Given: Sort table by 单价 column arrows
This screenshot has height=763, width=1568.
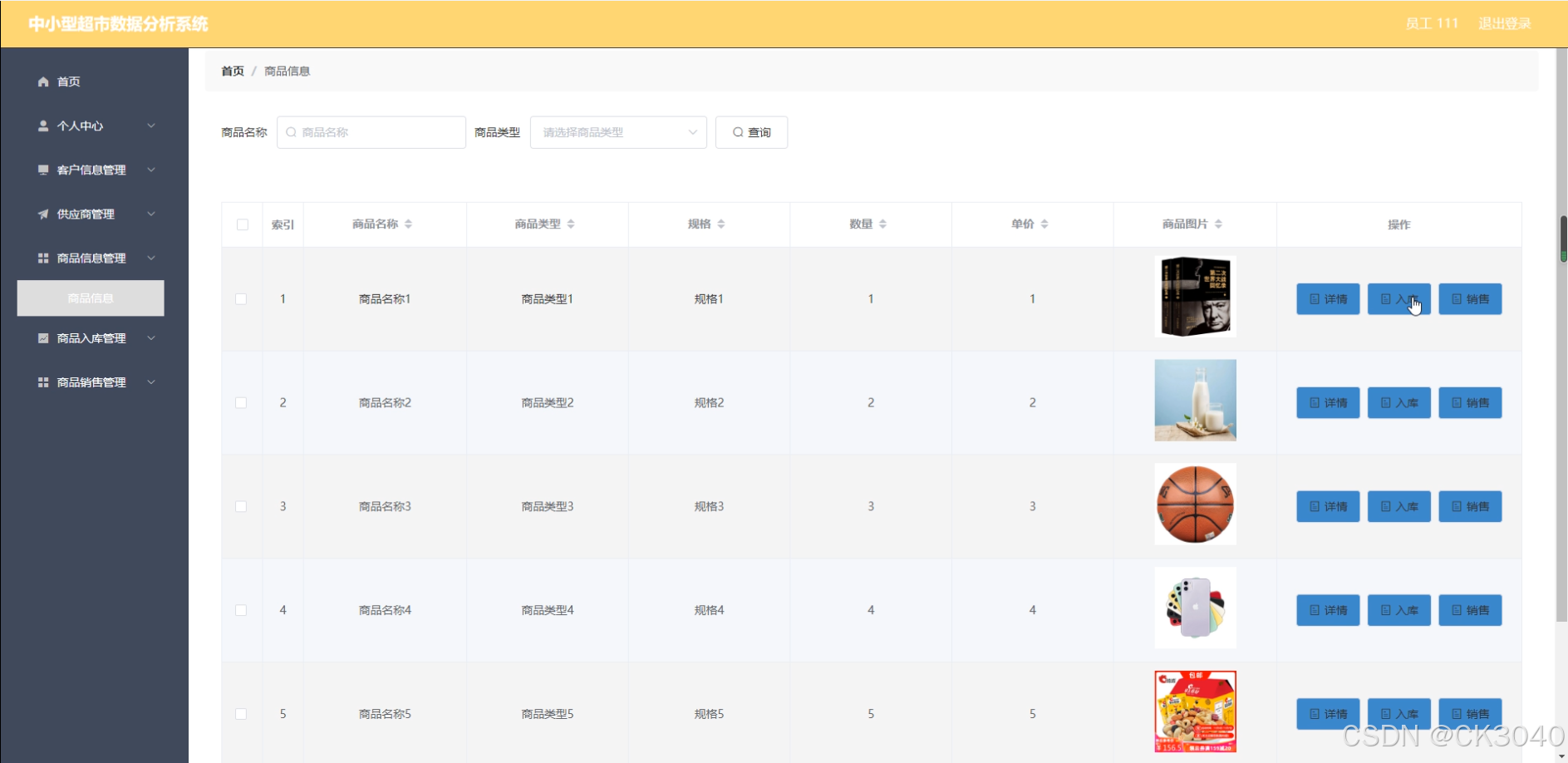Looking at the screenshot, I should [1045, 224].
